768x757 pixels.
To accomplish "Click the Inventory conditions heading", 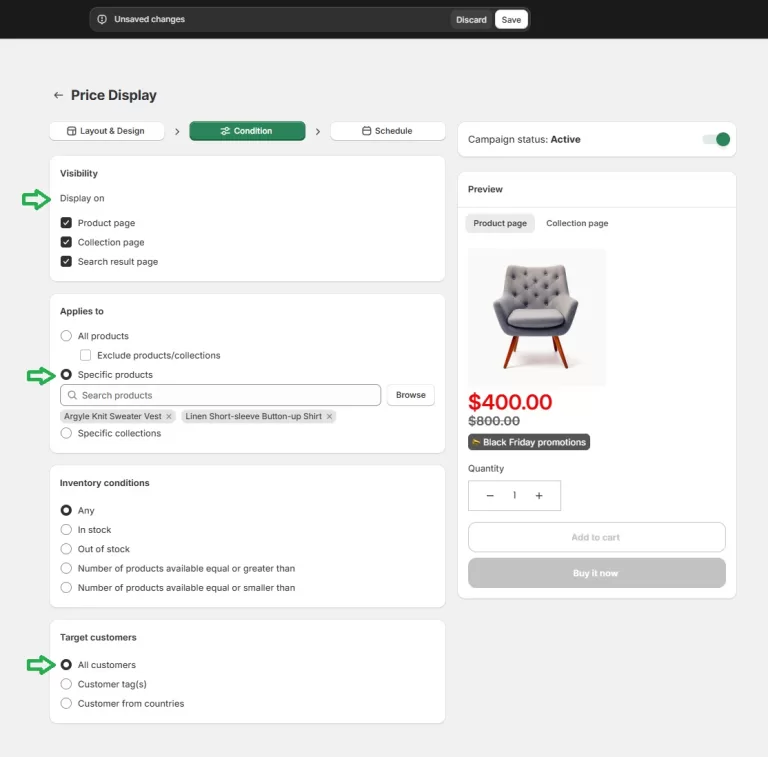I will pyautogui.click(x=105, y=483).
